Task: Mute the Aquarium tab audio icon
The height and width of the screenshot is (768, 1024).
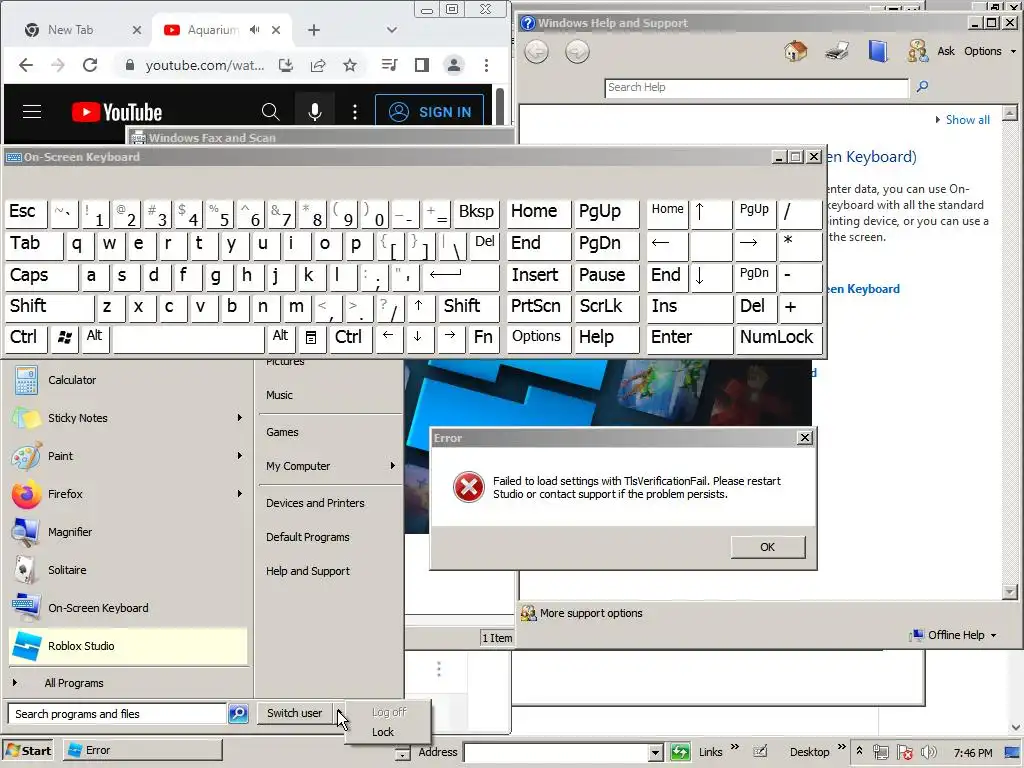Action: (255, 30)
